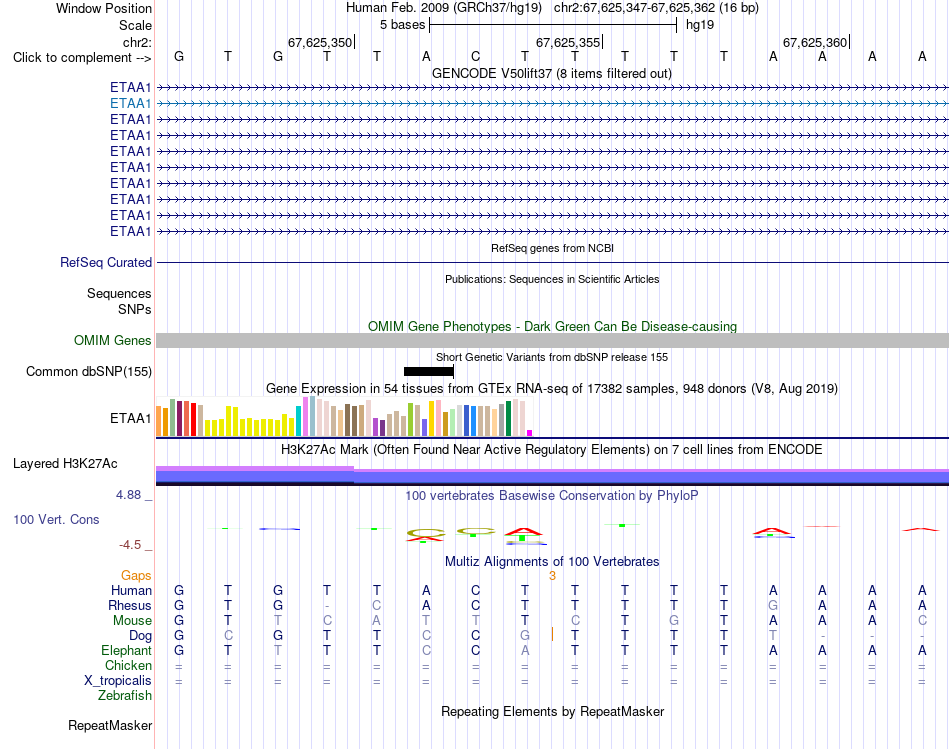This screenshot has height=749, width=950.
Task: Click the GTEx Gene Expression track title
Action: point(552,388)
